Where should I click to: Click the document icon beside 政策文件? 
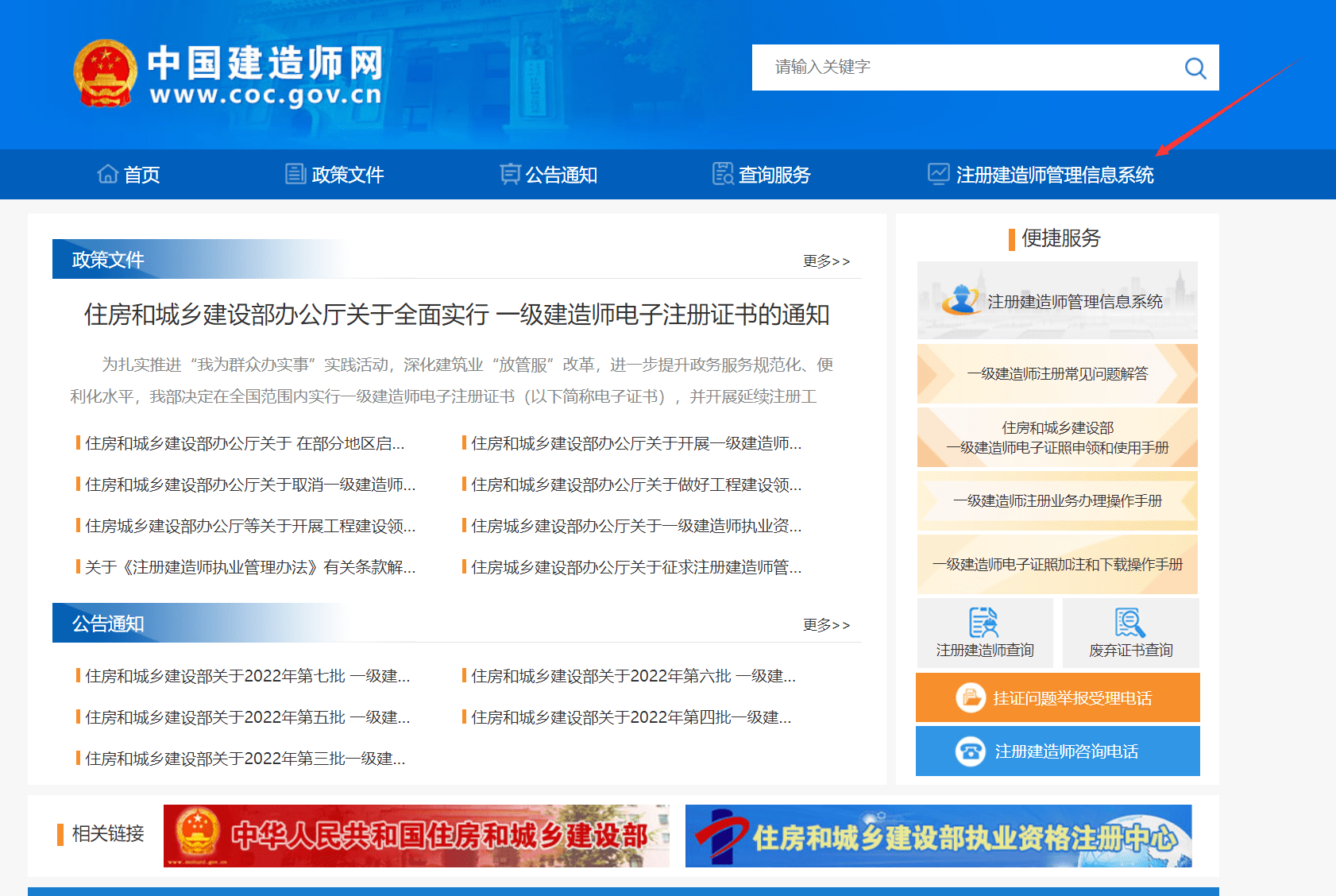pyautogui.click(x=294, y=173)
